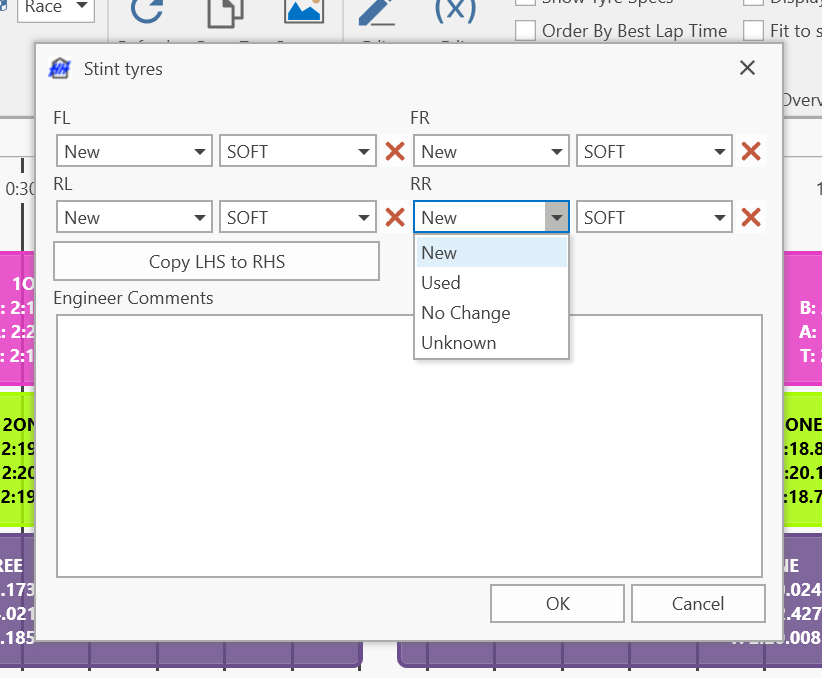The height and width of the screenshot is (678, 822).
Task: Click the pencil edit icon in the toolbar
Action: pos(377,10)
